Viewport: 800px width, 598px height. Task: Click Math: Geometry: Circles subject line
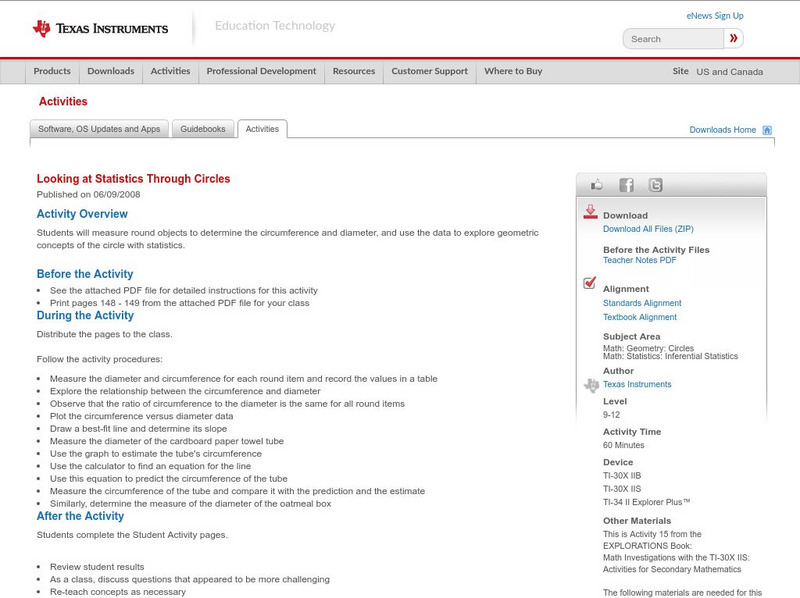point(648,348)
